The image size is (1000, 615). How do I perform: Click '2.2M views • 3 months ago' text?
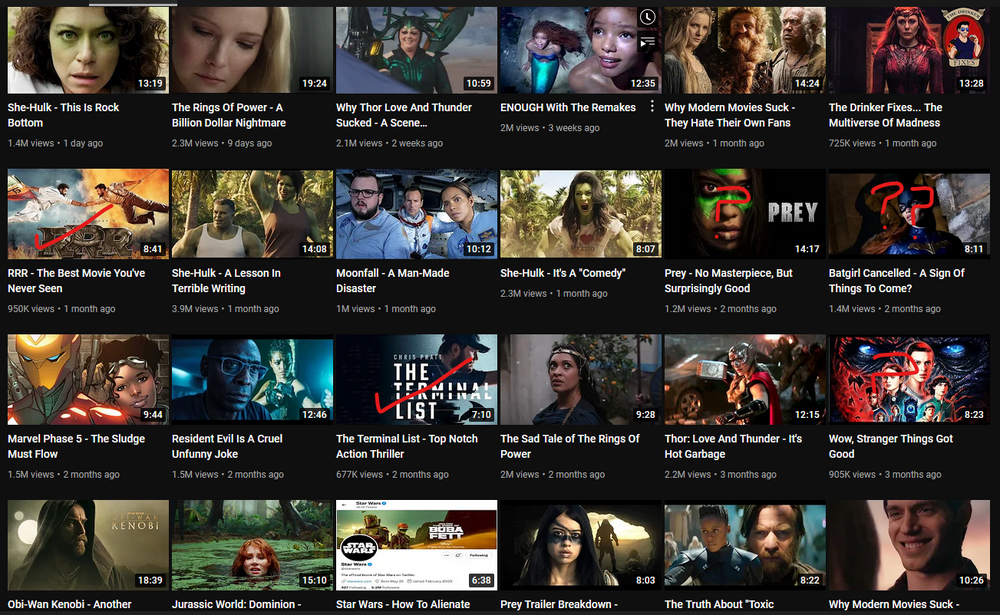(x=721, y=475)
